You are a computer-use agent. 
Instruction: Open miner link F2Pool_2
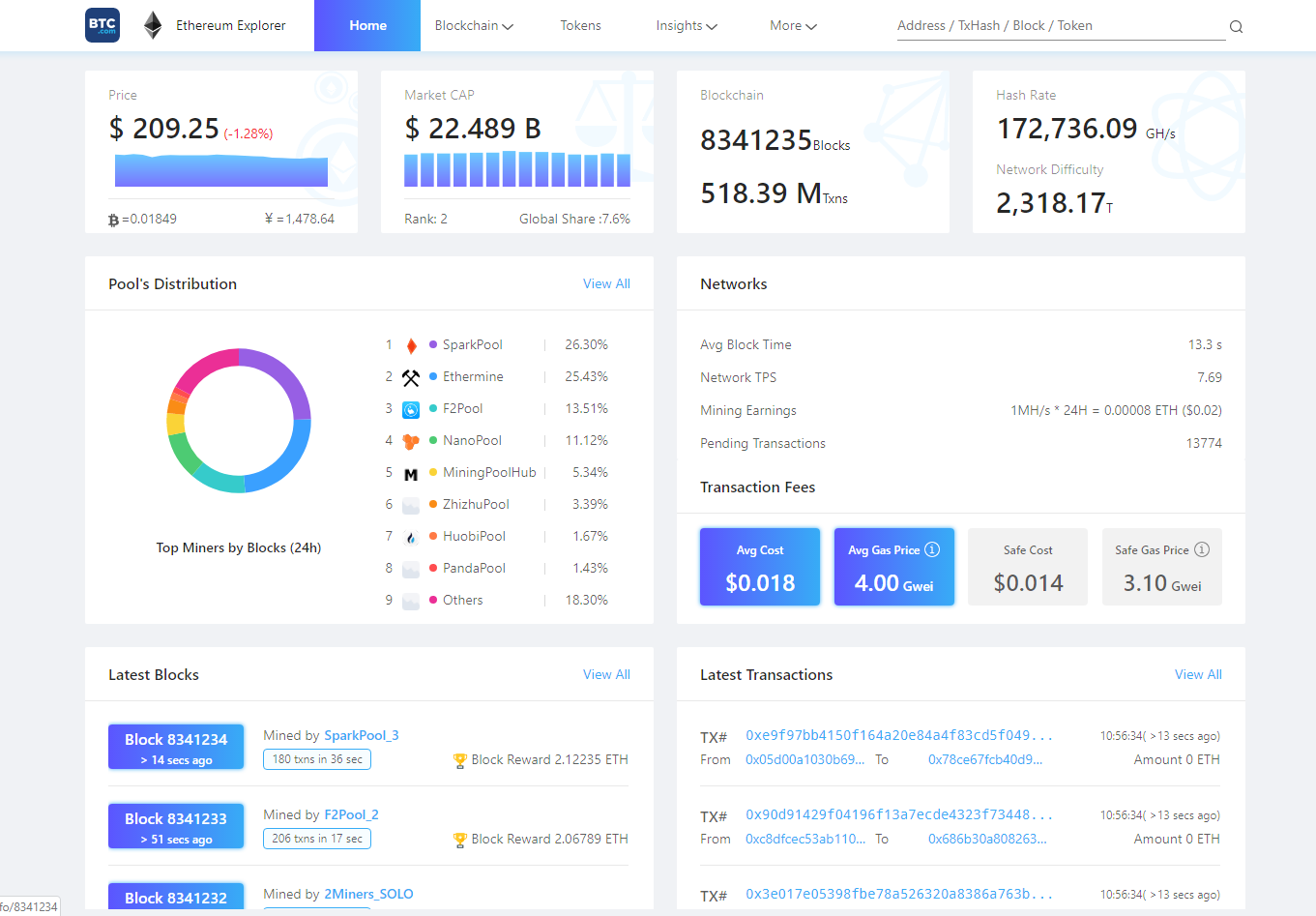pyautogui.click(x=351, y=814)
